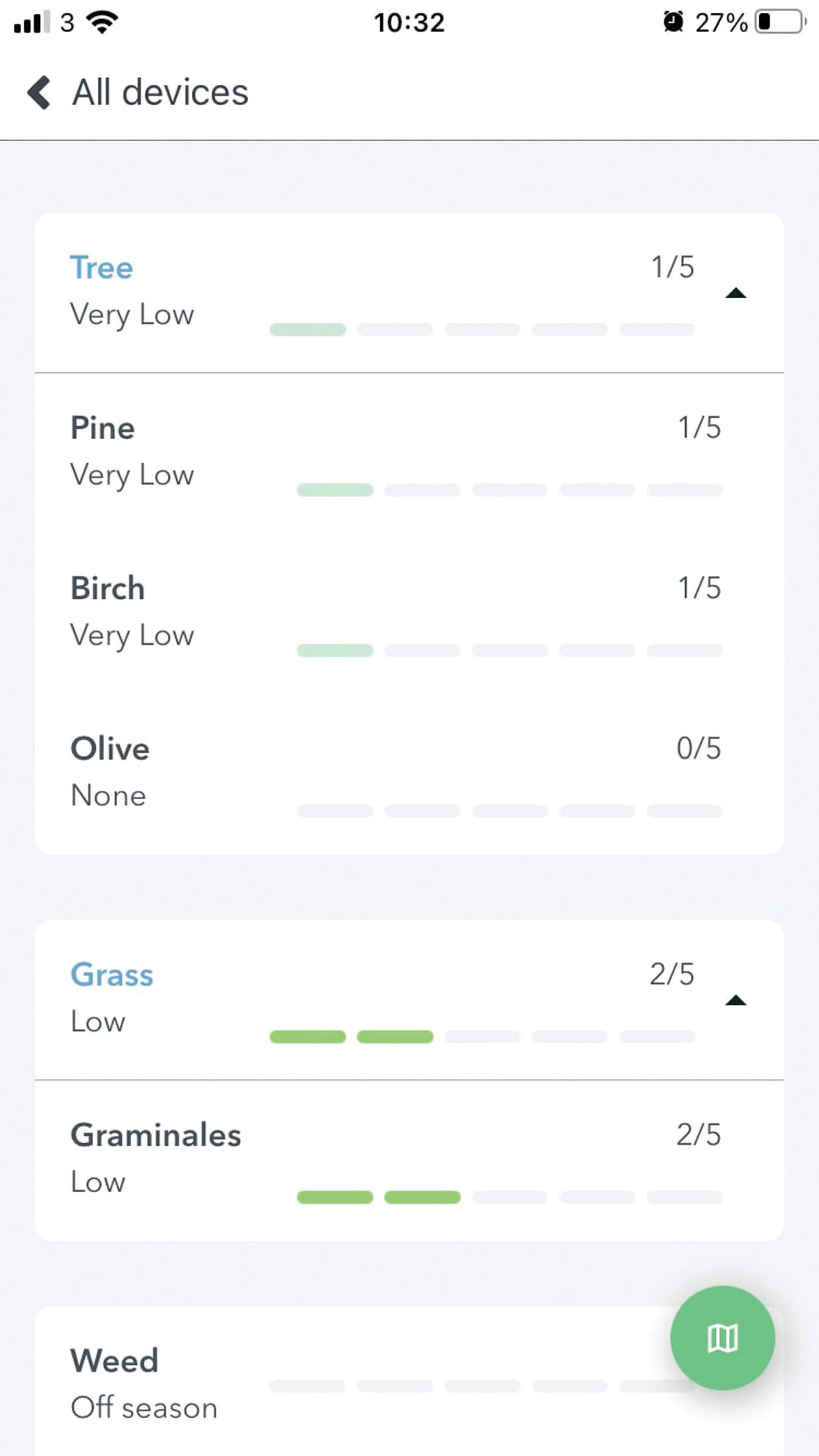
Task: Tap the 10:32 clock in status bar
Action: [x=409, y=22]
